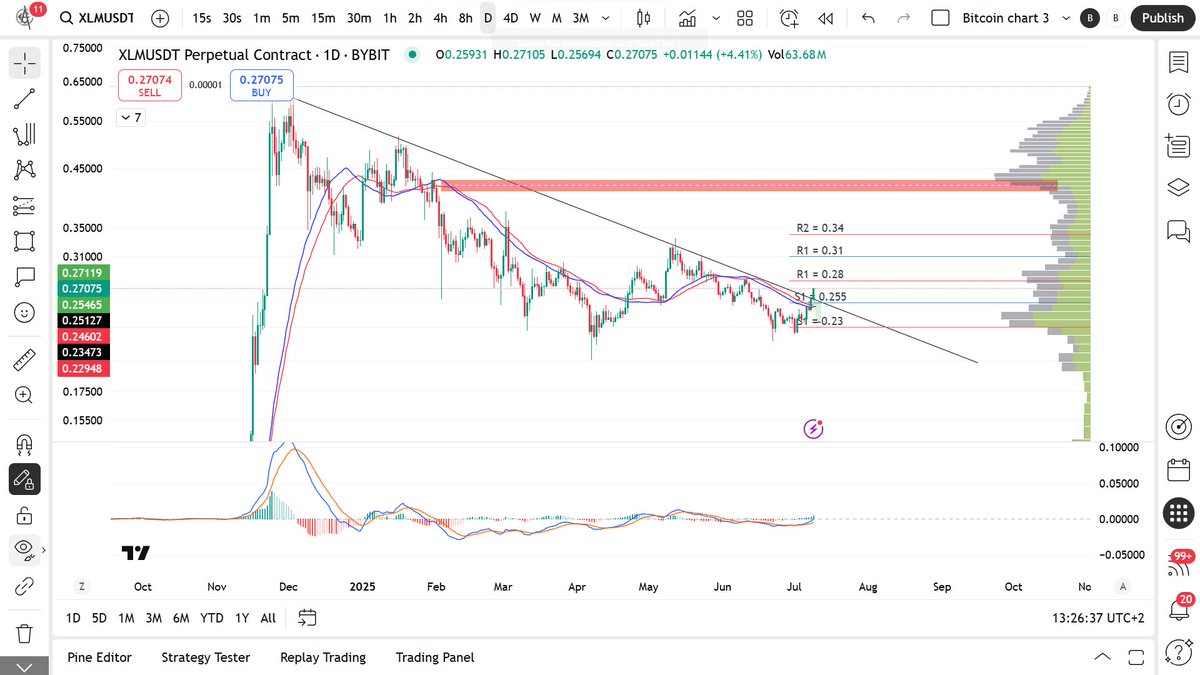Open the Measure ruler tool

pos(24,358)
